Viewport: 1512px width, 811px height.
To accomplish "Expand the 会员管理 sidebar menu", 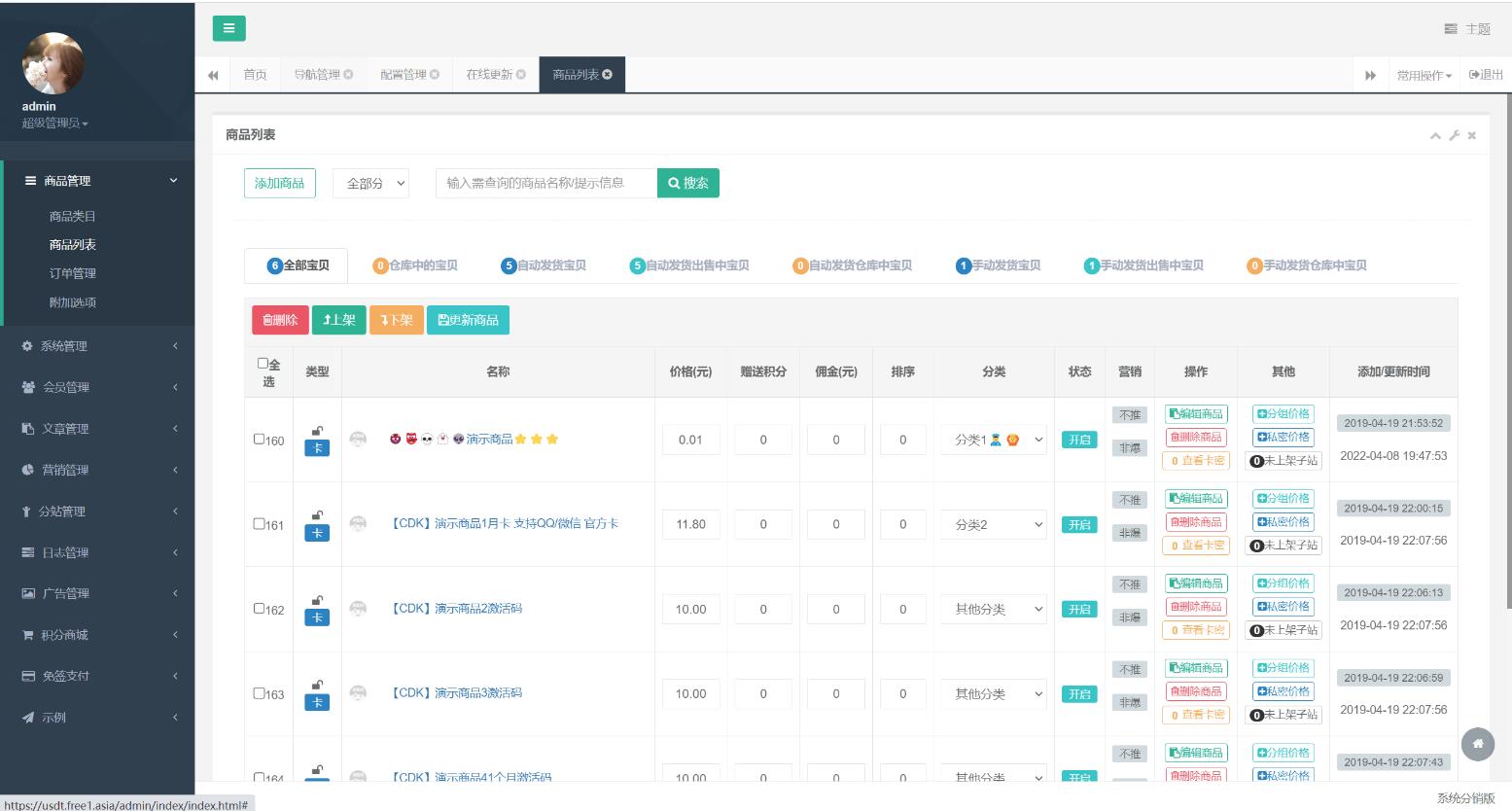I will (x=97, y=387).
